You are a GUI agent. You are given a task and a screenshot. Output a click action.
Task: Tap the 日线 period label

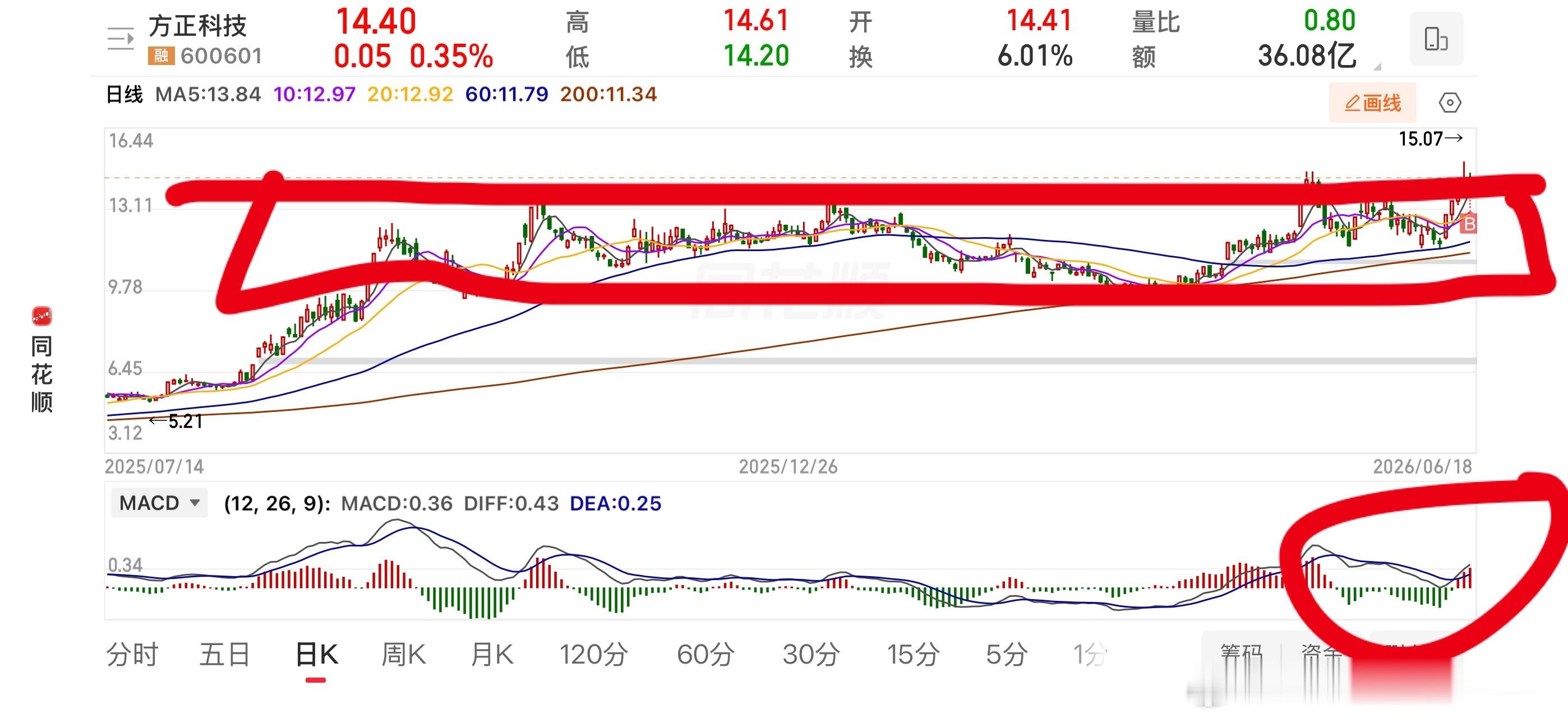[x=125, y=94]
